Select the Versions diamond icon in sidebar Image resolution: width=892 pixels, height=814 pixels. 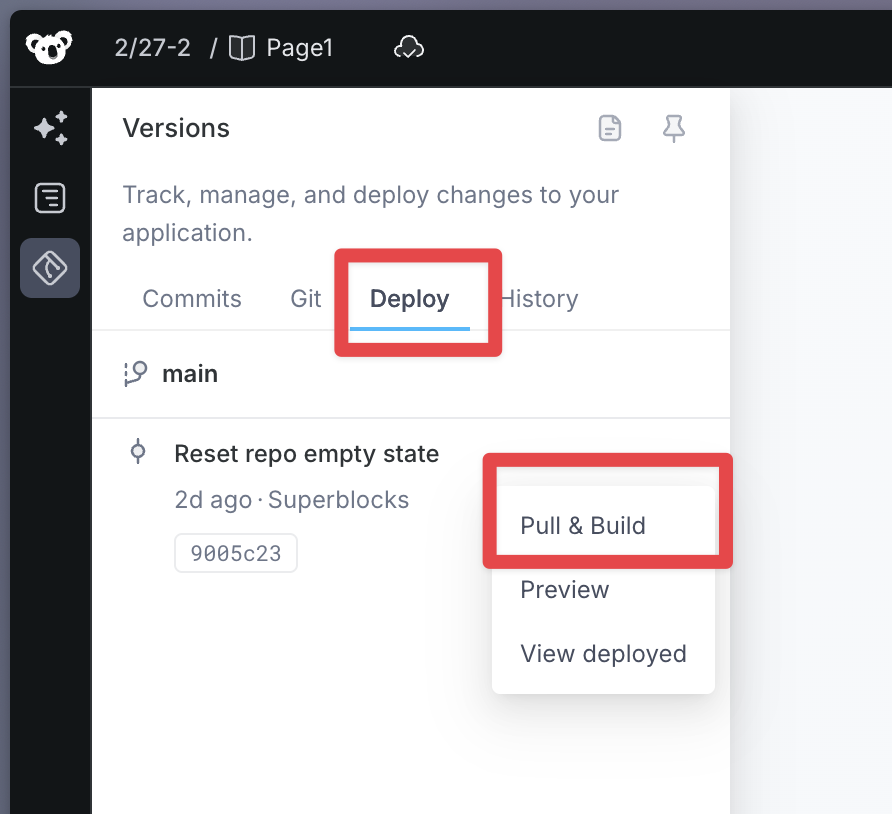coord(50,267)
